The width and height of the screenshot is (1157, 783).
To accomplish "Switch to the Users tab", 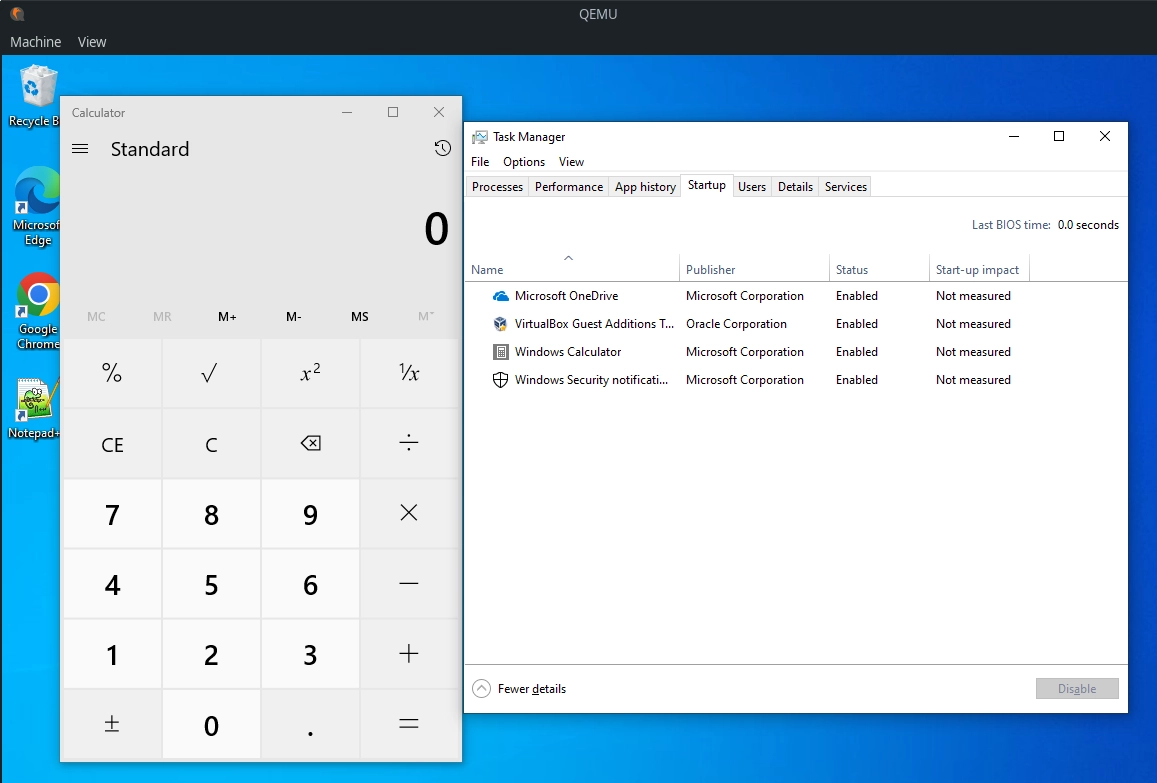I will coord(752,187).
